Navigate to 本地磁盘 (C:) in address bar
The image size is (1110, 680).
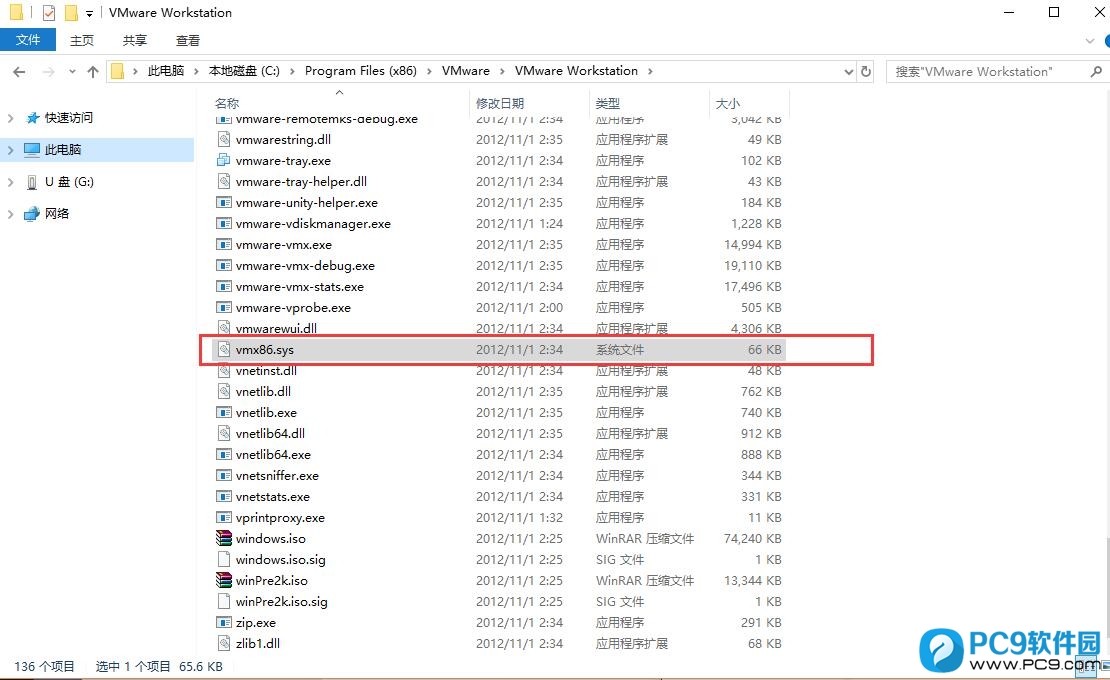tap(244, 71)
